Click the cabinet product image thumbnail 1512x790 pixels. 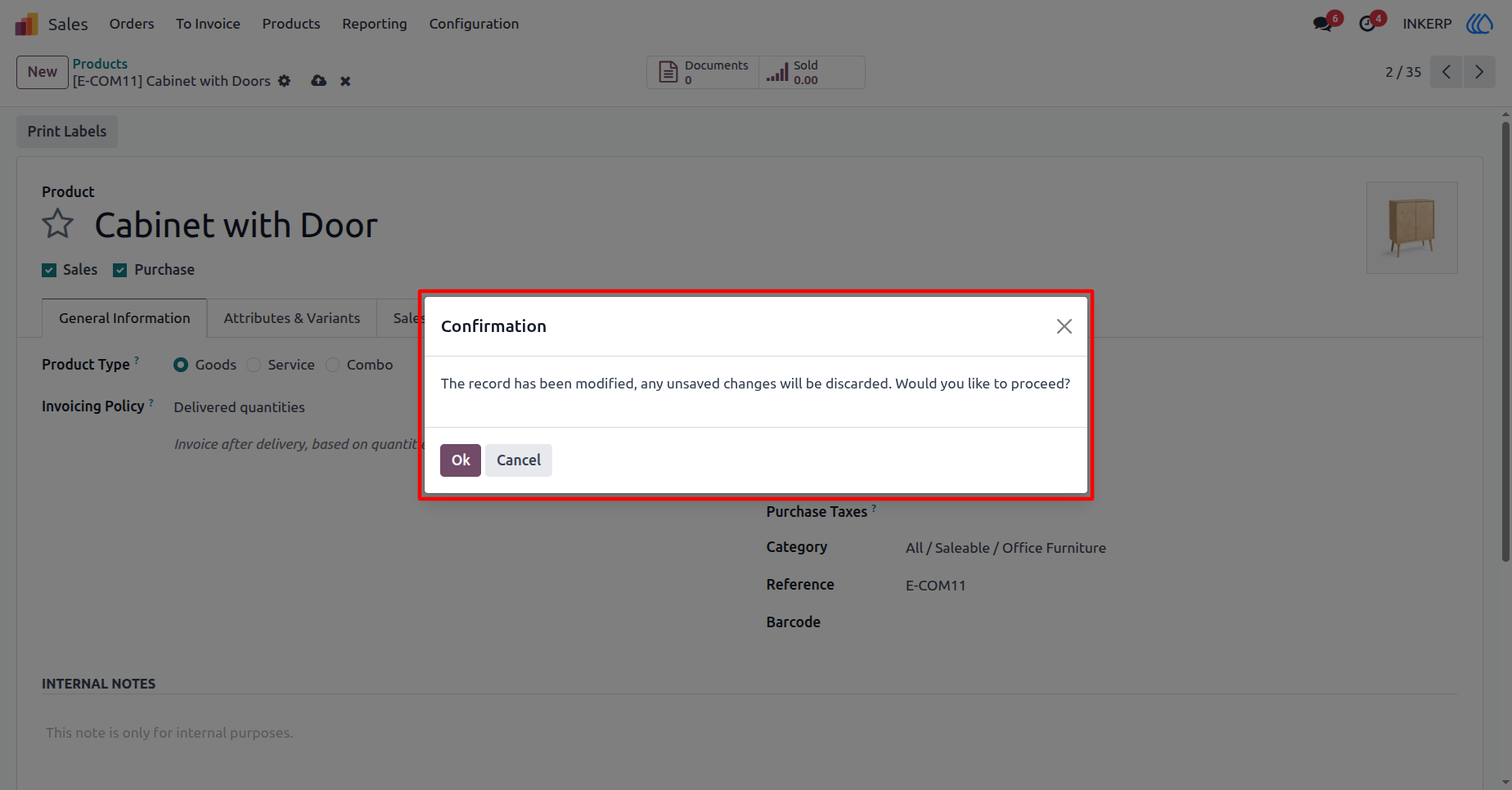click(x=1411, y=227)
